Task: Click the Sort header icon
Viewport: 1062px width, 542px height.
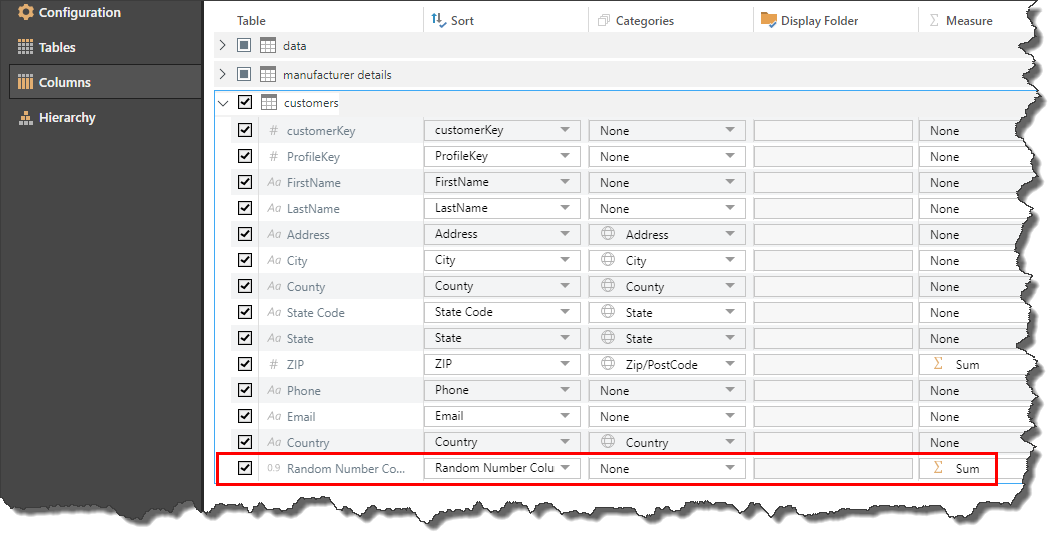Action: (x=438, y=20)
